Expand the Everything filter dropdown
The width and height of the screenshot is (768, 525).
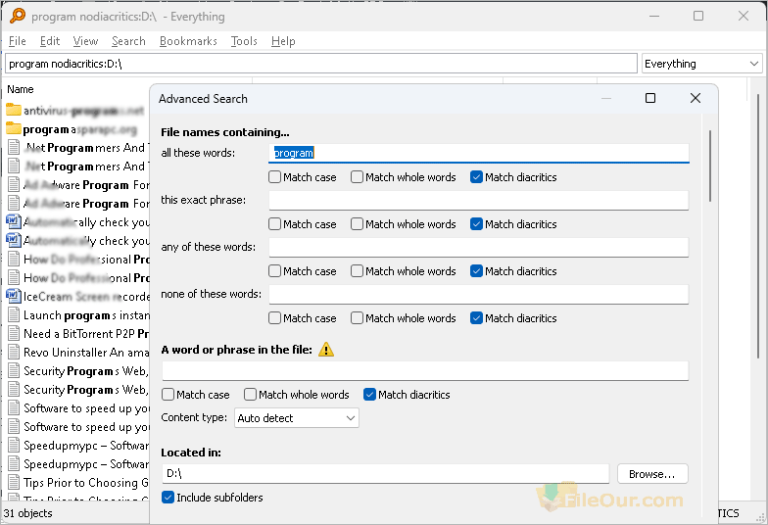[702, 64]
